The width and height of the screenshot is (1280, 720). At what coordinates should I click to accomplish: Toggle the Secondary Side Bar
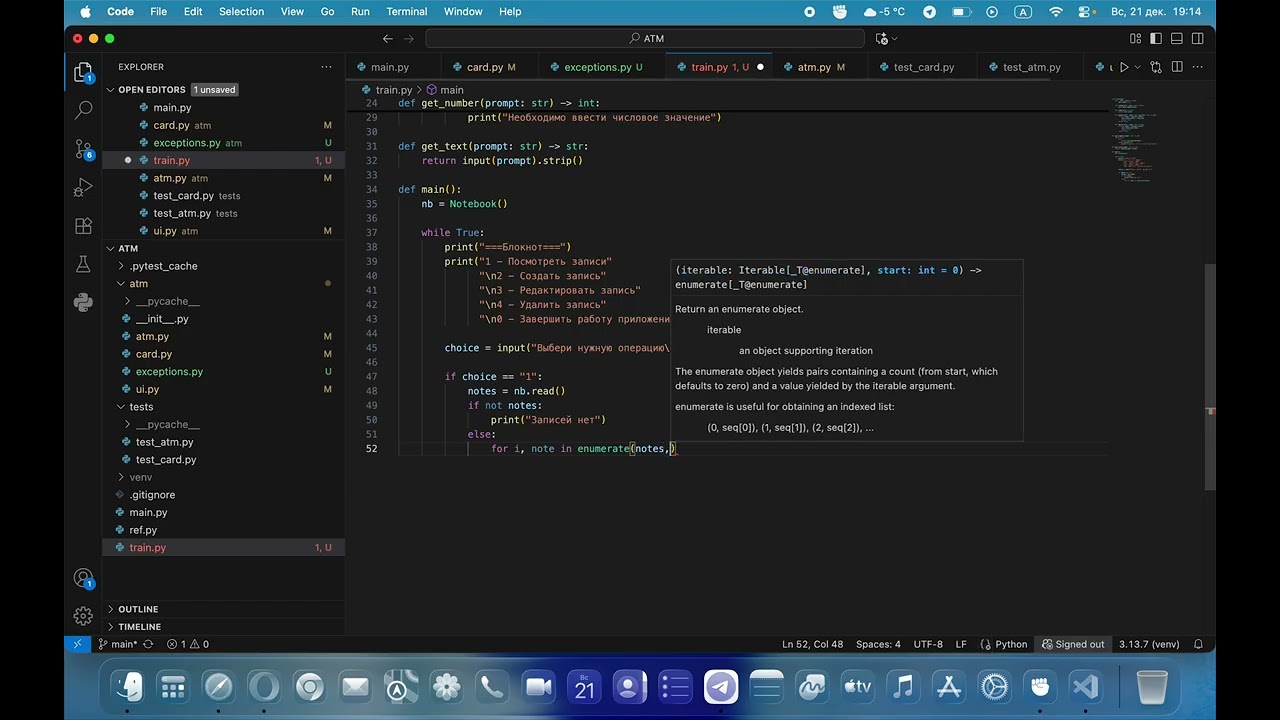[1196, 39]
